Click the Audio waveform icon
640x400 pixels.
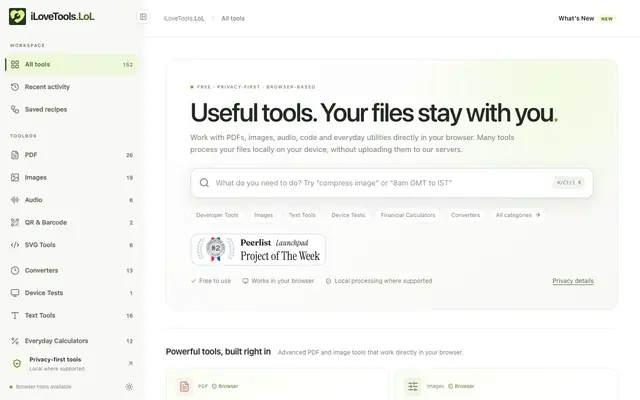[x=15, y=200]
